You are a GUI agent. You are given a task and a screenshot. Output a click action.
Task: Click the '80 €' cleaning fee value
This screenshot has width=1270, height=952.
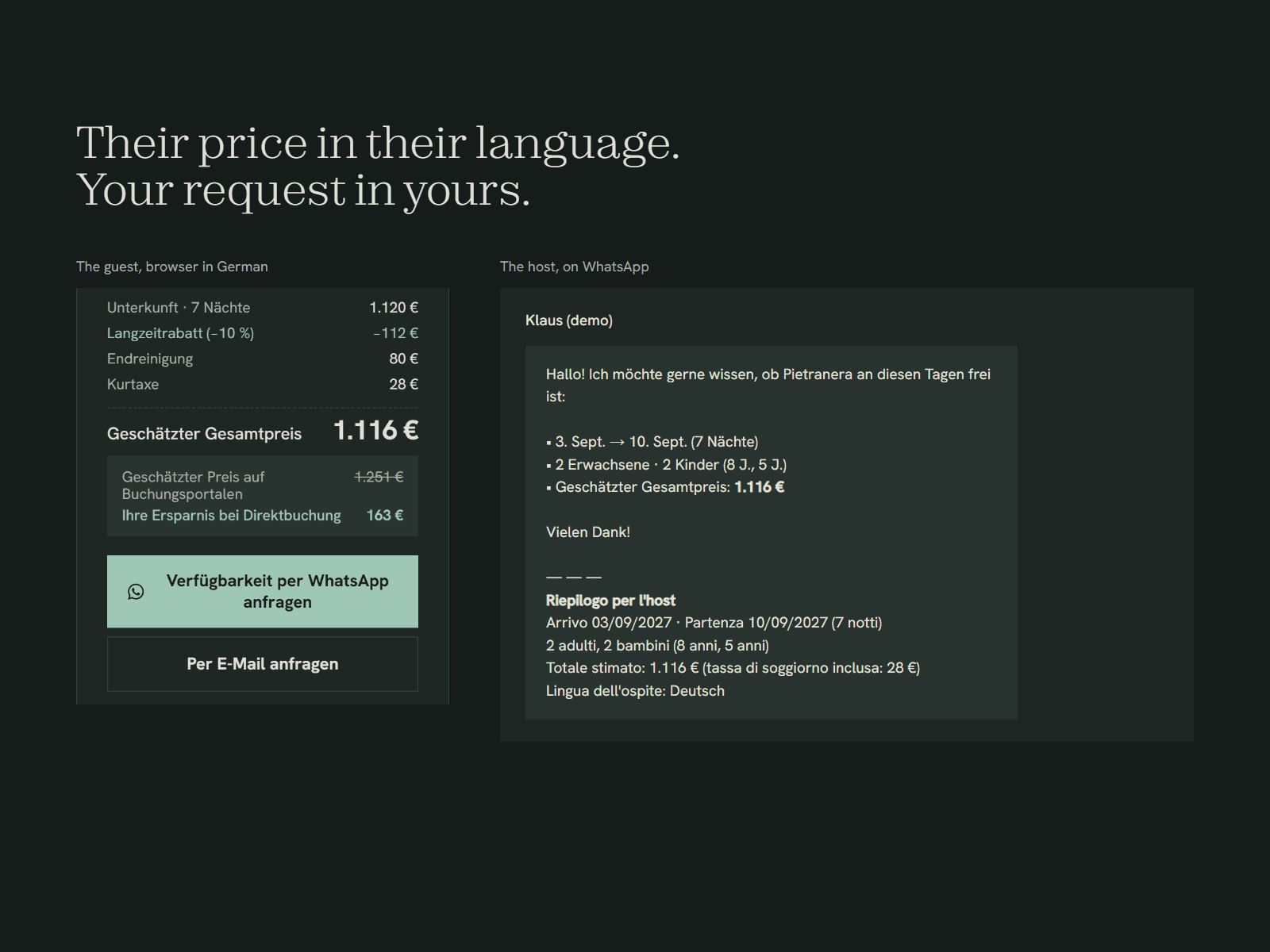pos(403,359)
